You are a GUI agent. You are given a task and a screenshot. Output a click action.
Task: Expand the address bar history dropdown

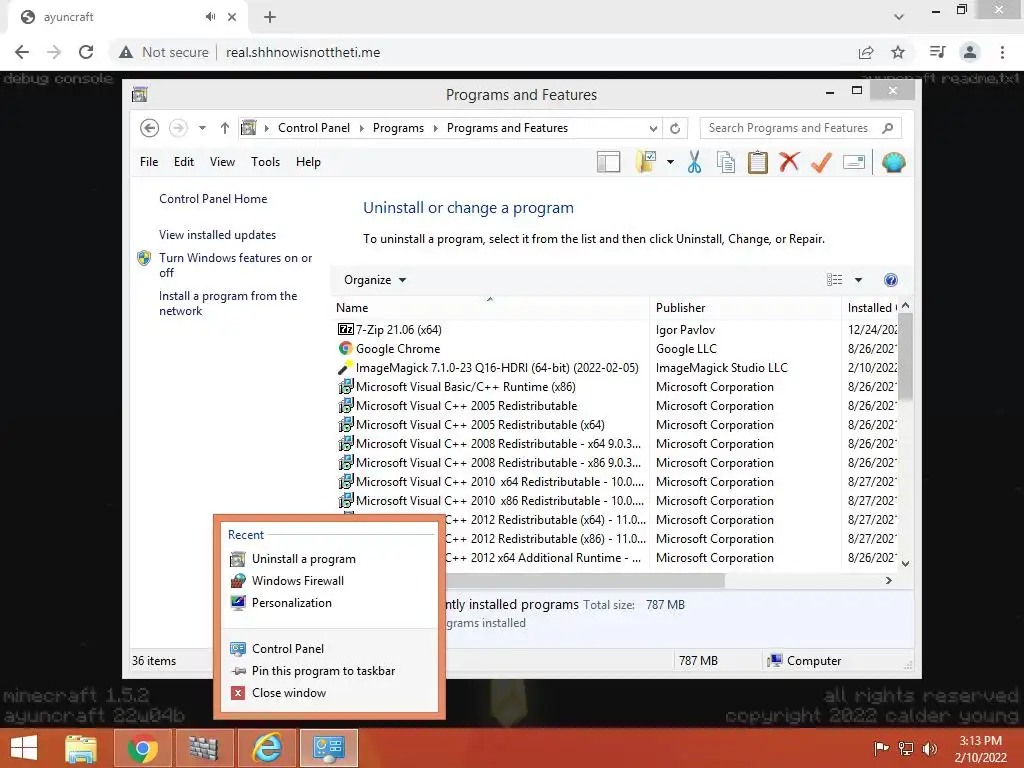tap(653, 128)
